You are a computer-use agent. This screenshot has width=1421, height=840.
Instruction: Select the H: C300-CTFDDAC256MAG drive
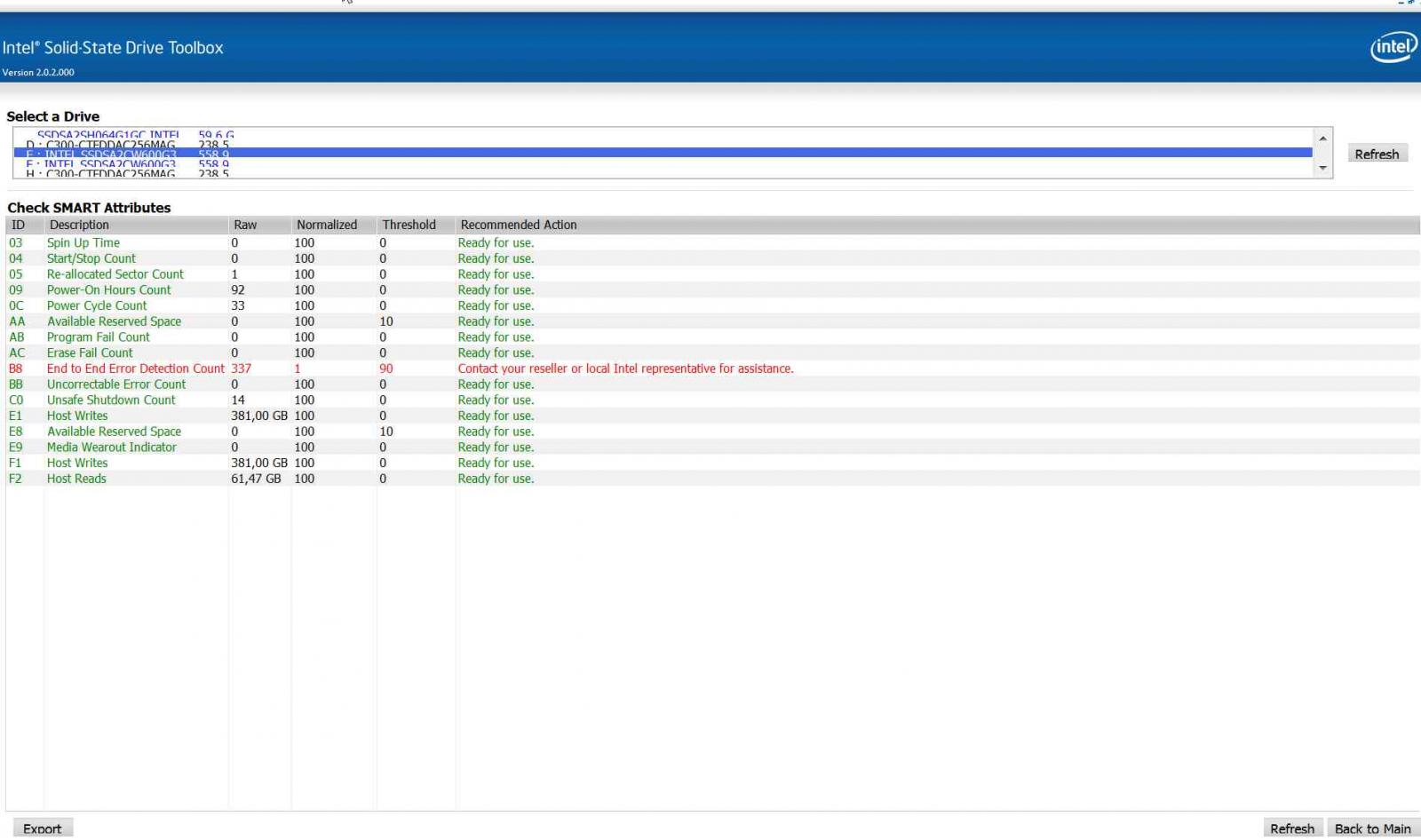pyautogui.click(x=663, y=173)
